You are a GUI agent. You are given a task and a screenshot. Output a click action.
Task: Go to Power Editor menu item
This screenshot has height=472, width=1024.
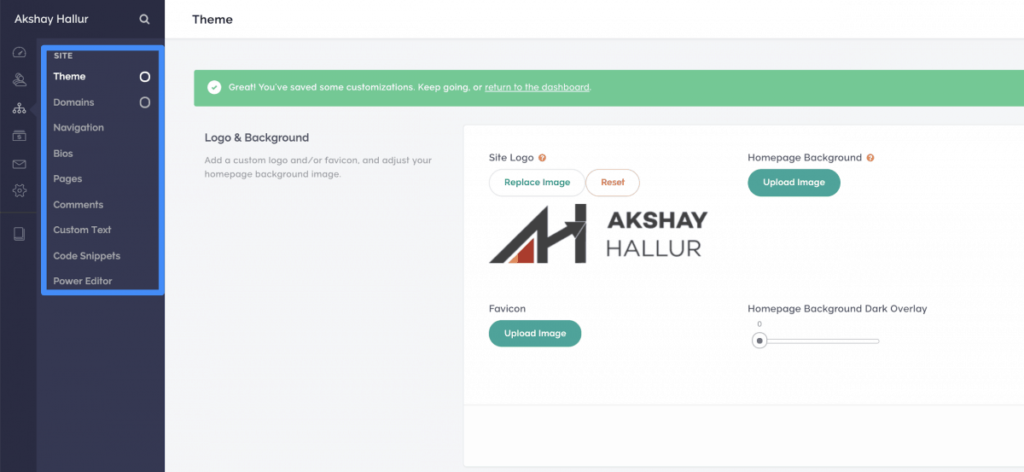click(x=83, y=281)
